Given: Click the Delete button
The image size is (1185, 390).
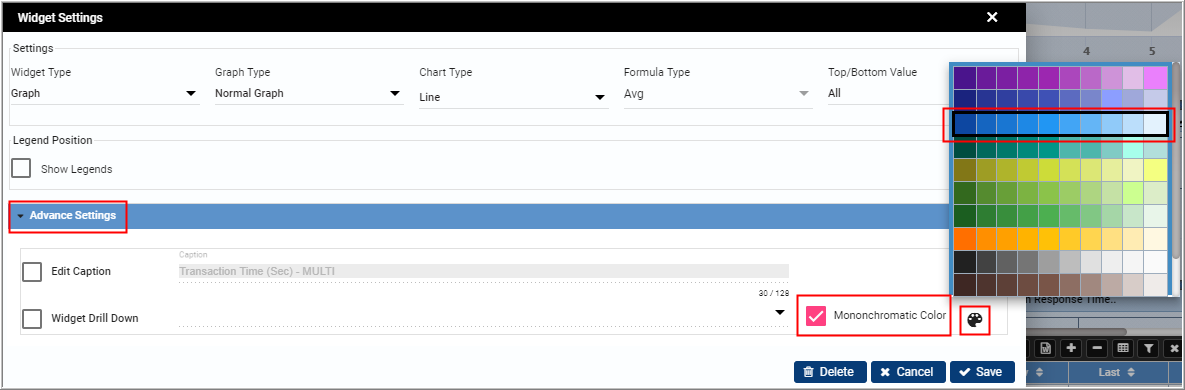Looking at the screenshot, I should 829,372.
